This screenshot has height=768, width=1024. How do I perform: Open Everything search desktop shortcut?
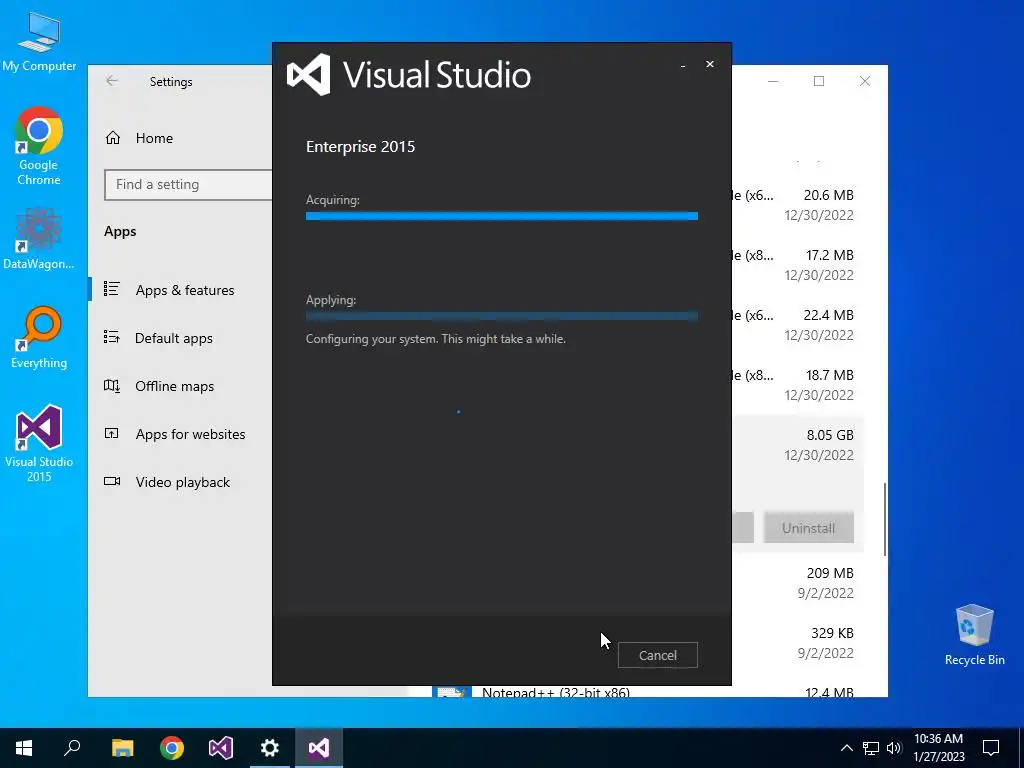click(x=39, y=338)
